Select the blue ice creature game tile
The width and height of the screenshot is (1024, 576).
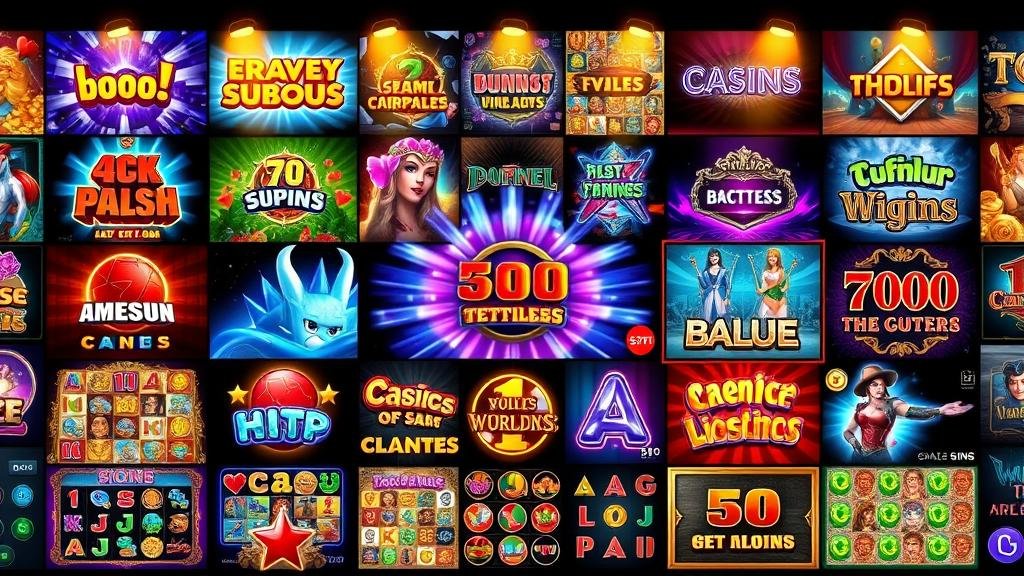pos(283,302)
